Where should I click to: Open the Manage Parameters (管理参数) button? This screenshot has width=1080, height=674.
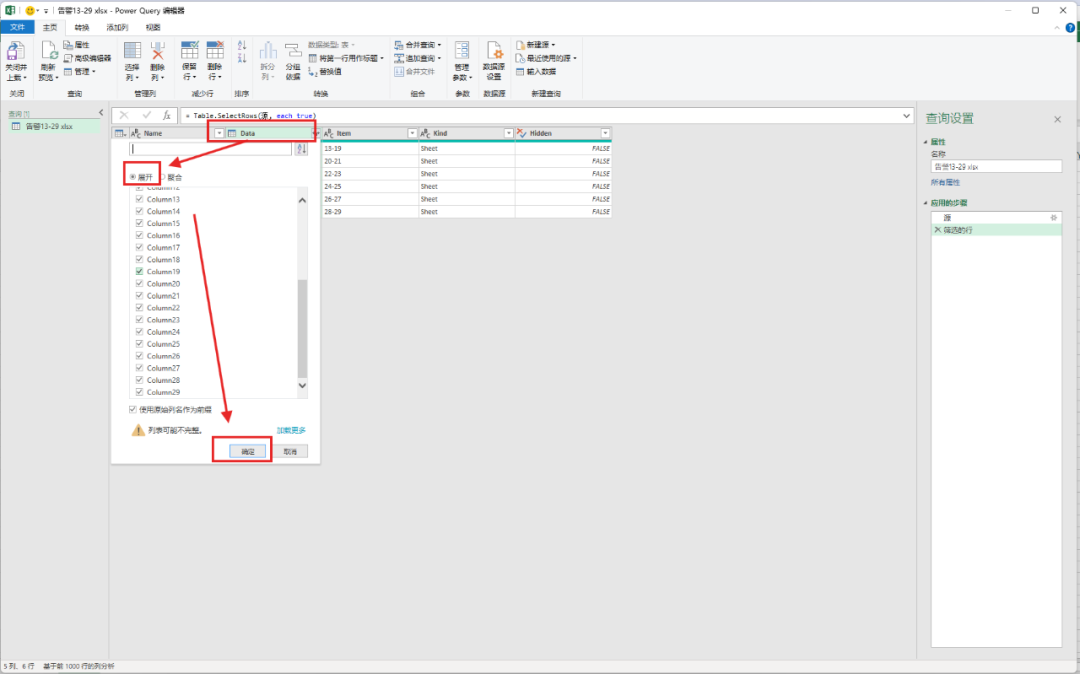pos(462,59)
